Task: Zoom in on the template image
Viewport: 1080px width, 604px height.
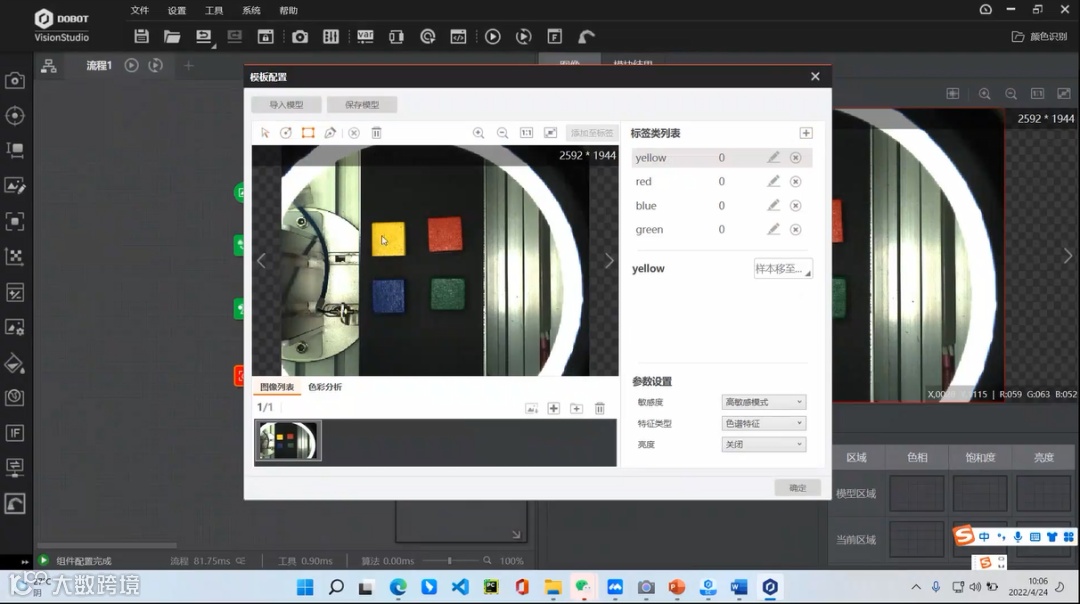Action: pos(478,133)
